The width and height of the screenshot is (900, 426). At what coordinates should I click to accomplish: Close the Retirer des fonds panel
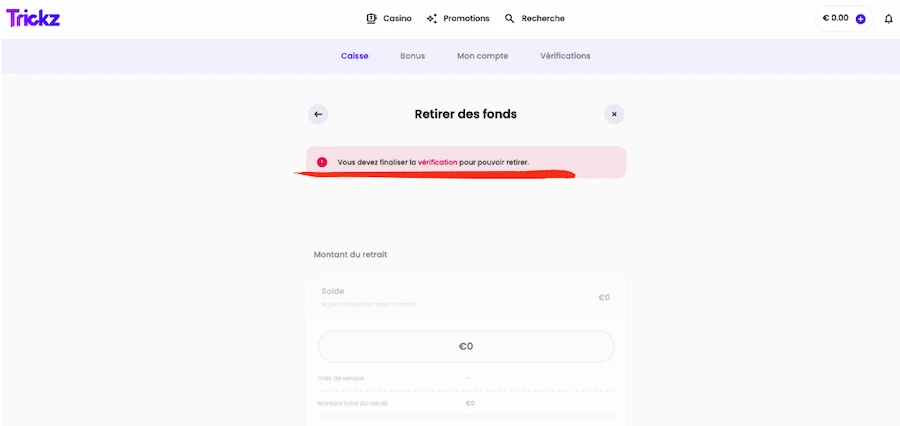coord(614,114)
